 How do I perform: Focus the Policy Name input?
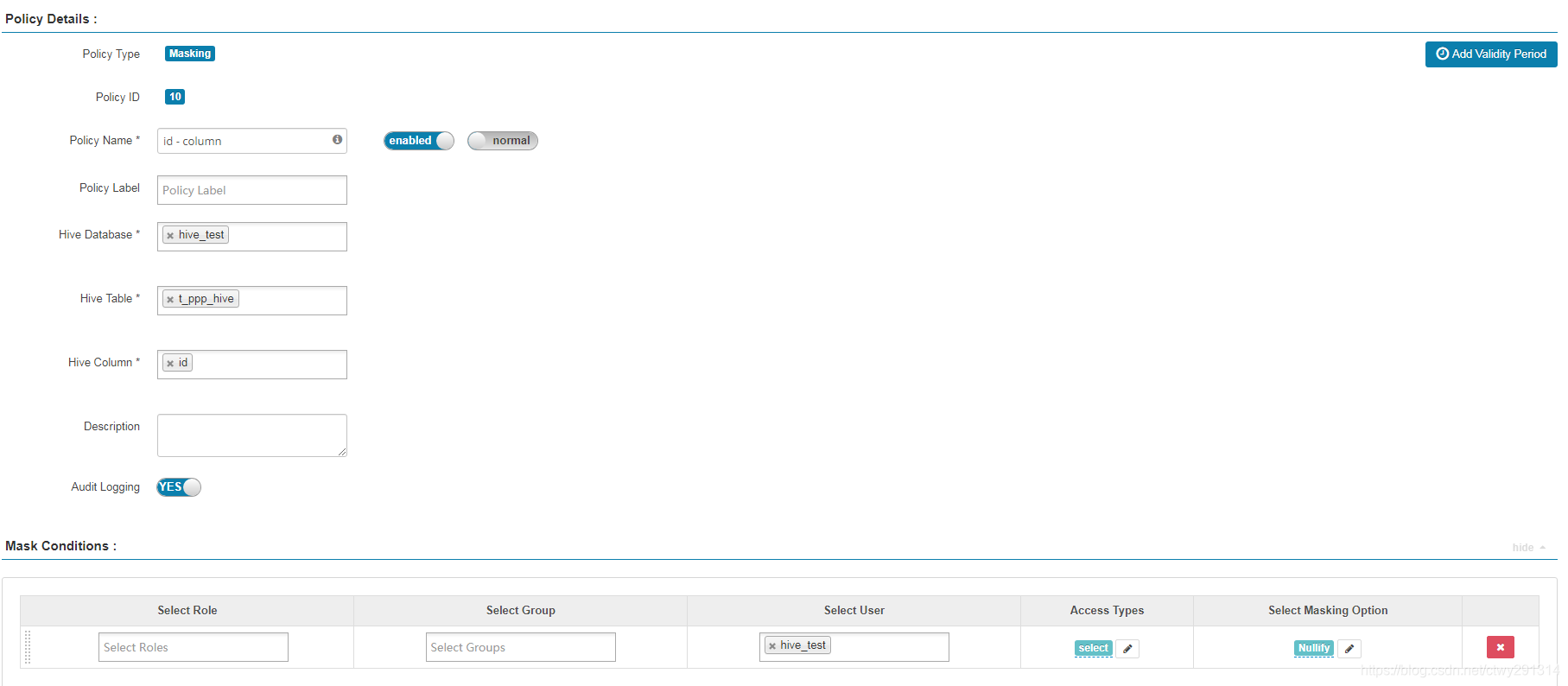(x=252, y=141)
